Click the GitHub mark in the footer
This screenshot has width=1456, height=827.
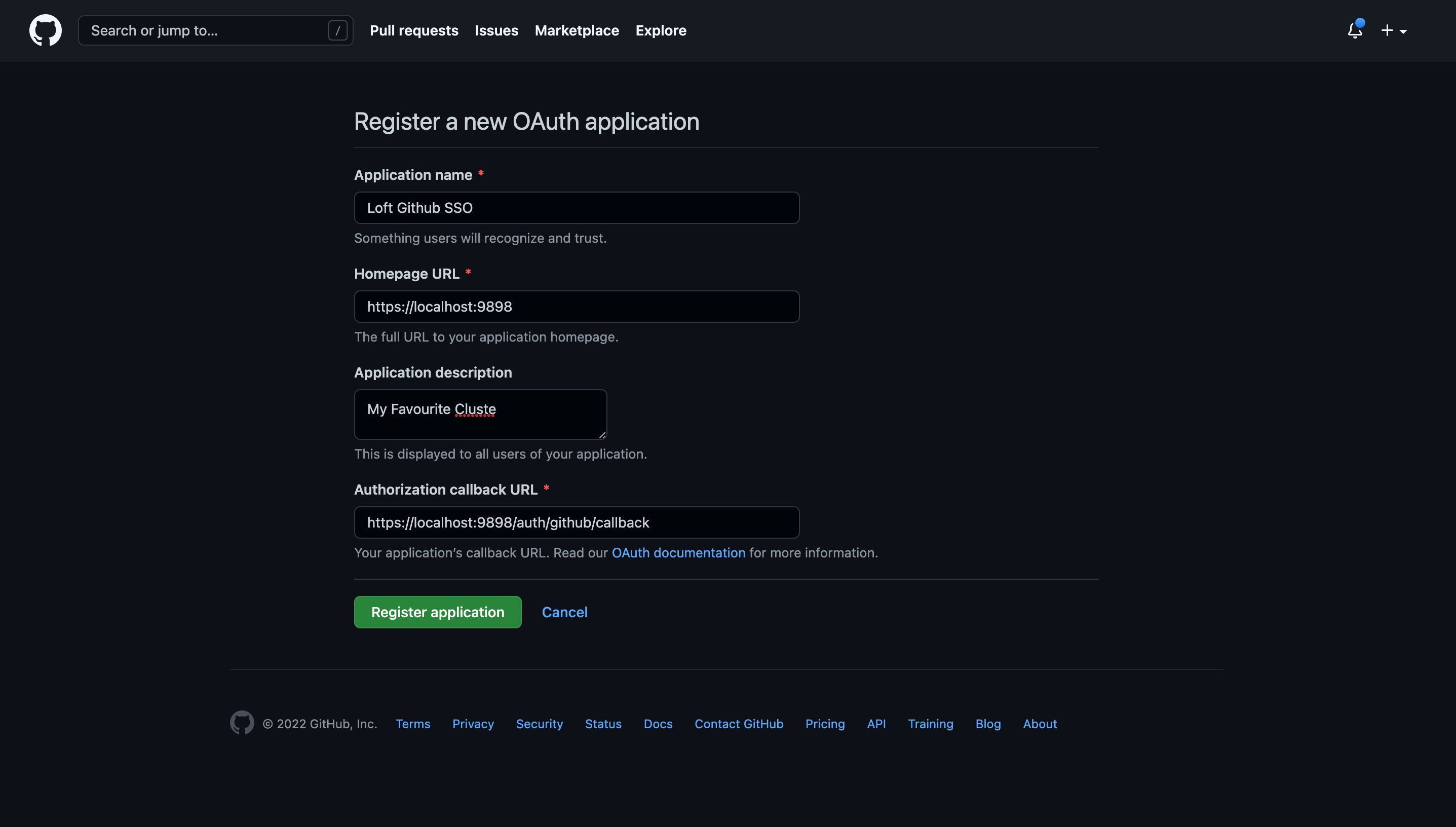pos(241,723)
